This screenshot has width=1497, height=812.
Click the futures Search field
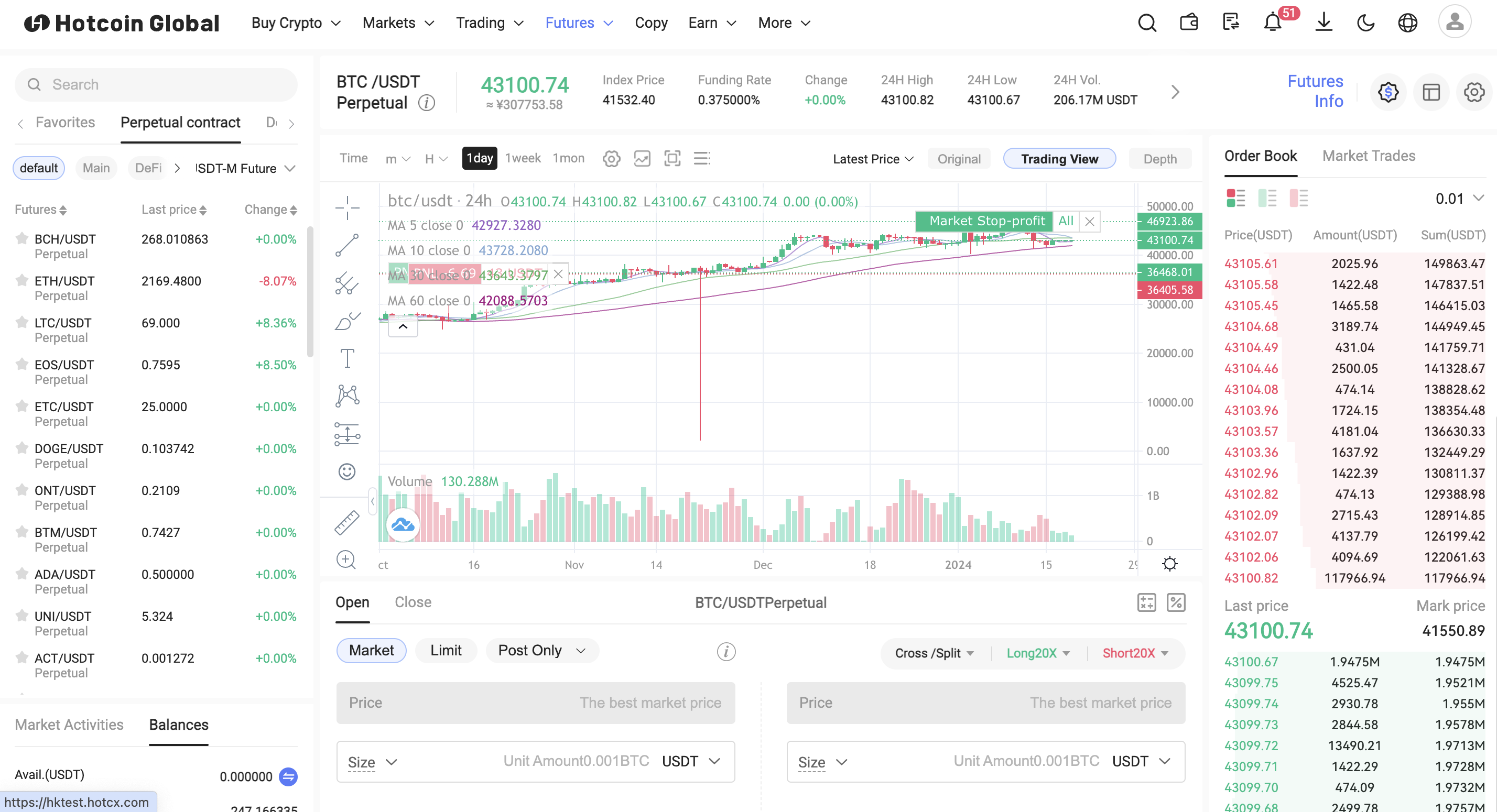[156, 84]
